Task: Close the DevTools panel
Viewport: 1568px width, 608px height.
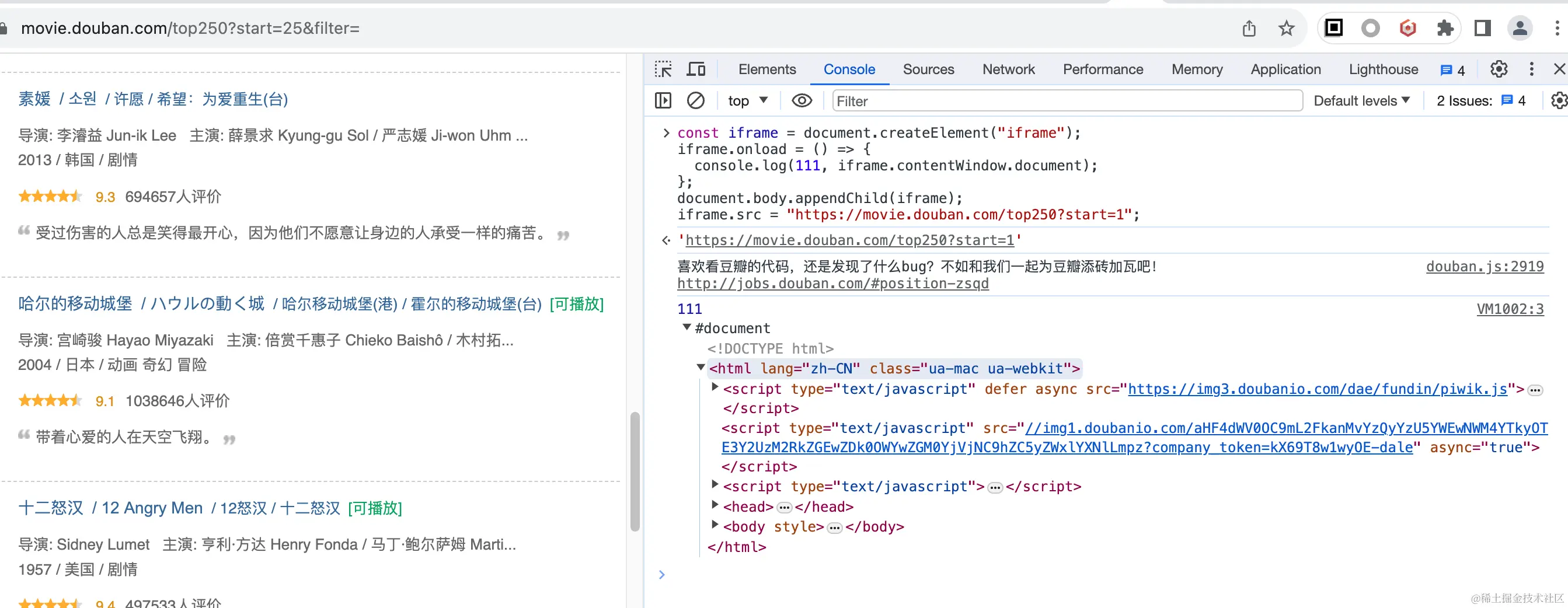Action: pyautogui.click(x=1559, y=69)
